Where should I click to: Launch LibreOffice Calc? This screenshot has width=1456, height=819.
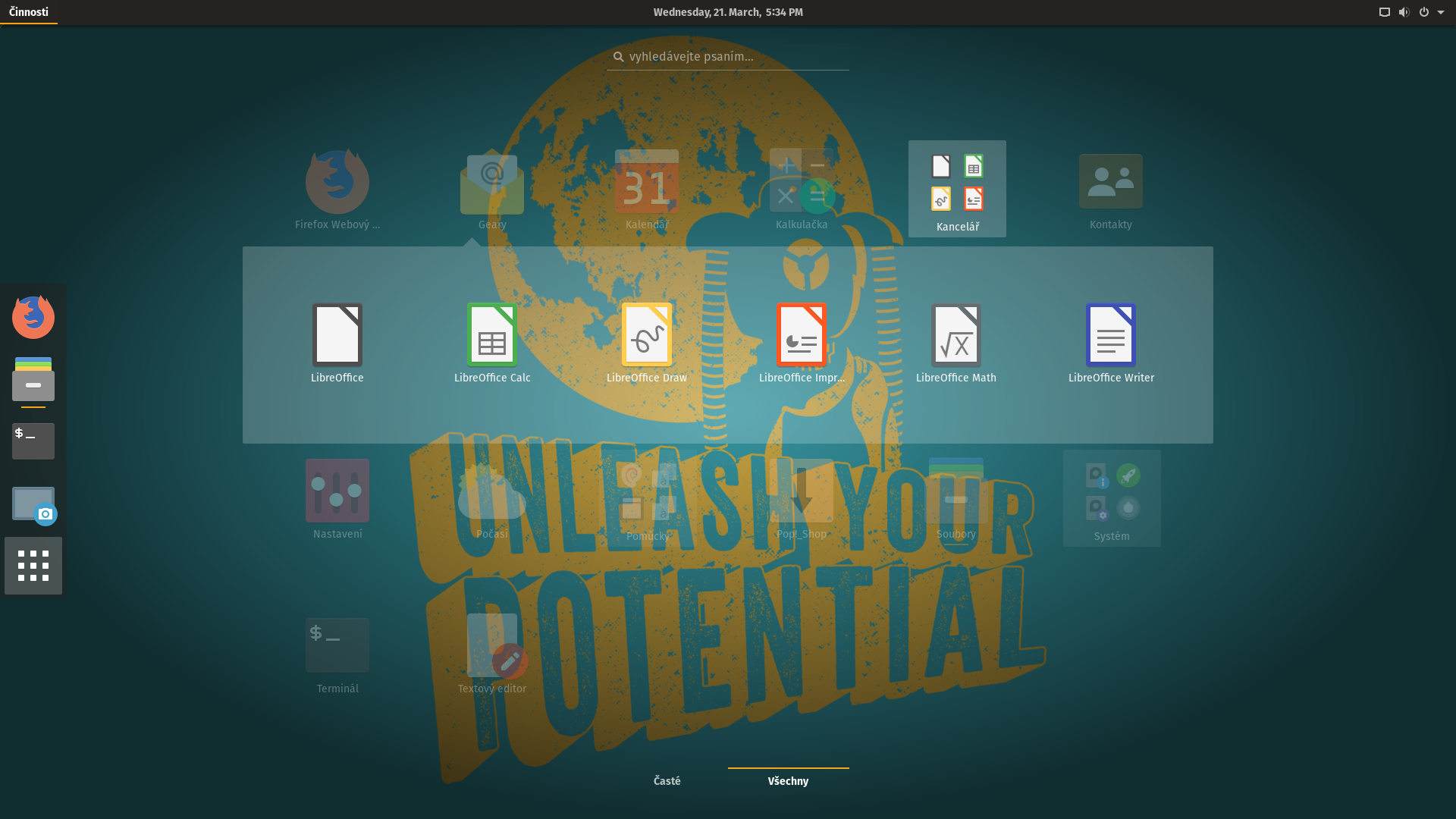pyautogui.click(x=492, y=336)
